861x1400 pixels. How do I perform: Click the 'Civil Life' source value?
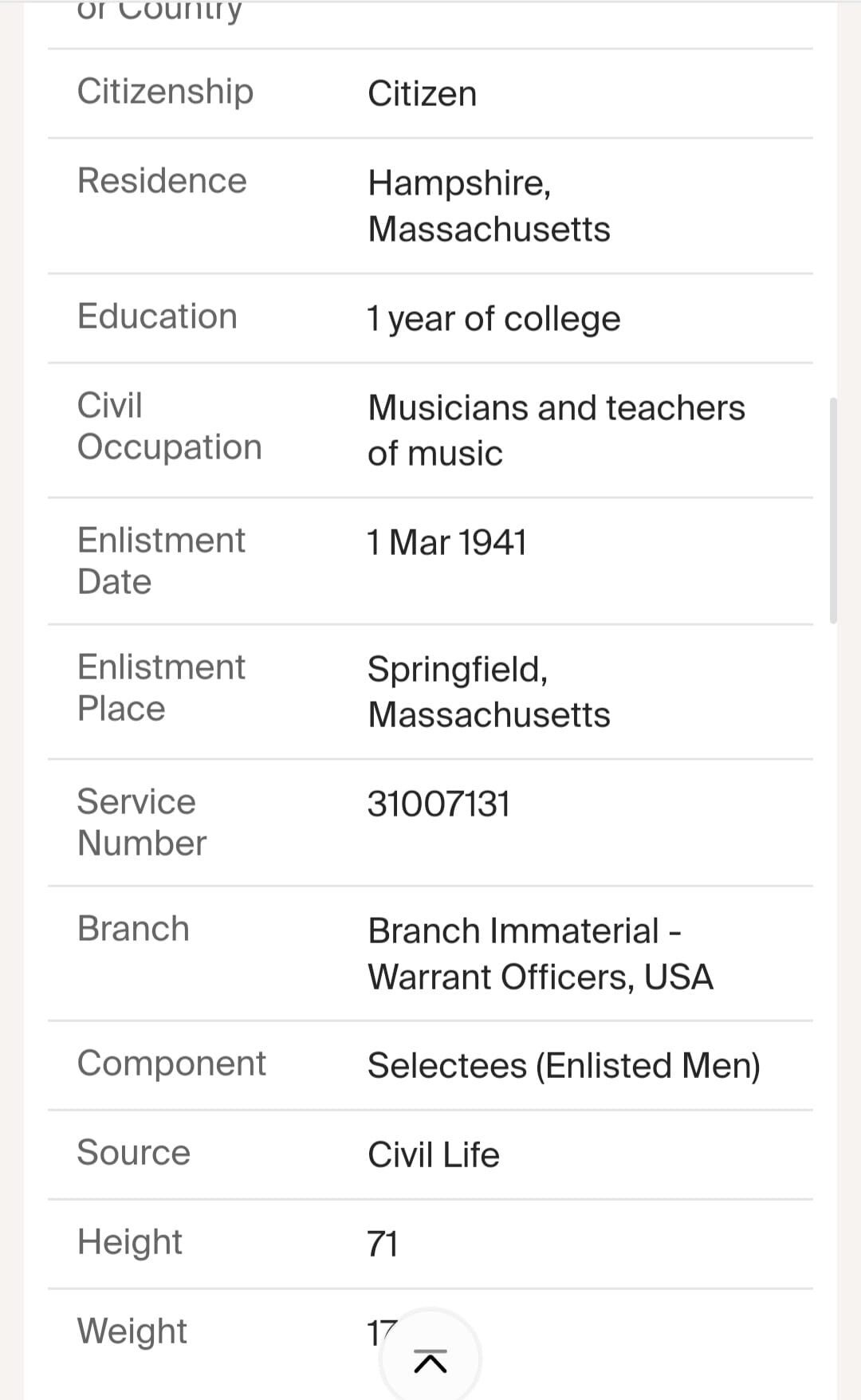pos(433,1155)
